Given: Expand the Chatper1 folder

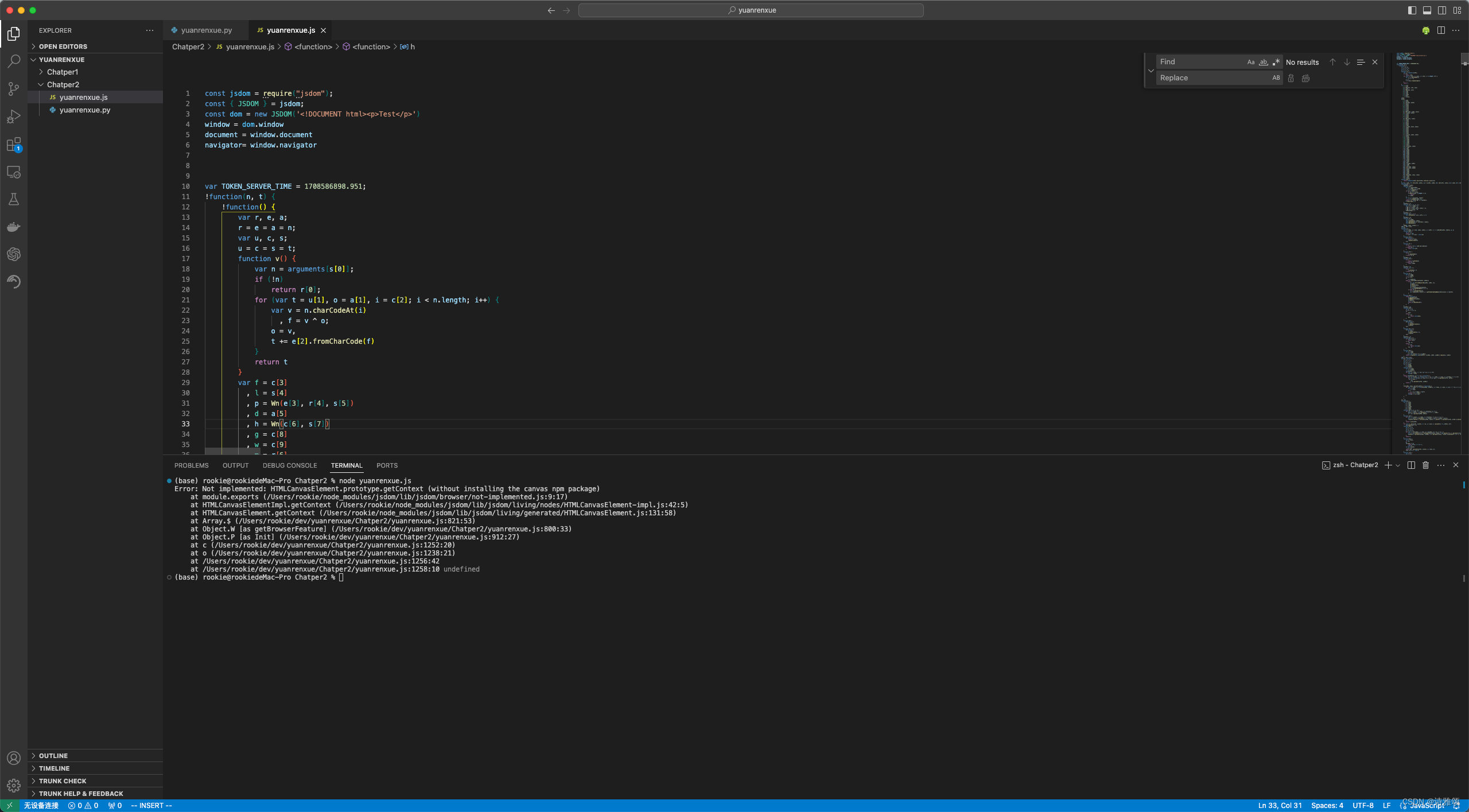Looking at the screenshot, I should 95,72.
